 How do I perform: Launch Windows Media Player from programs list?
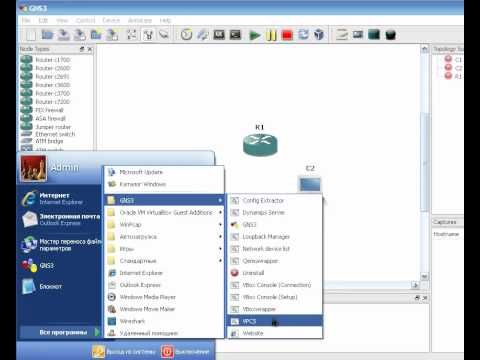[164, 297]
